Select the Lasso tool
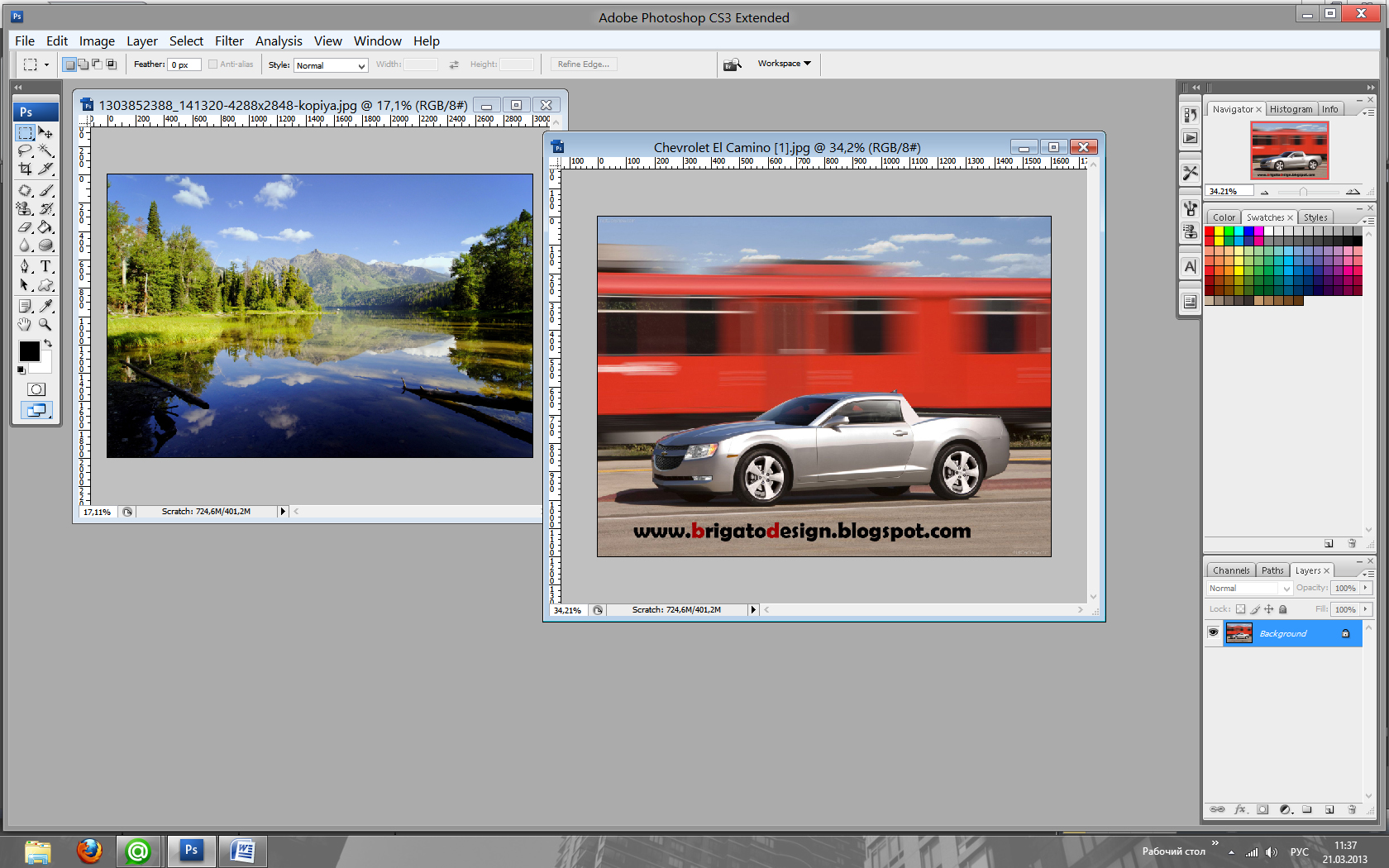The width and height of the screenshot is (1389, 868). tap(26, 150)
